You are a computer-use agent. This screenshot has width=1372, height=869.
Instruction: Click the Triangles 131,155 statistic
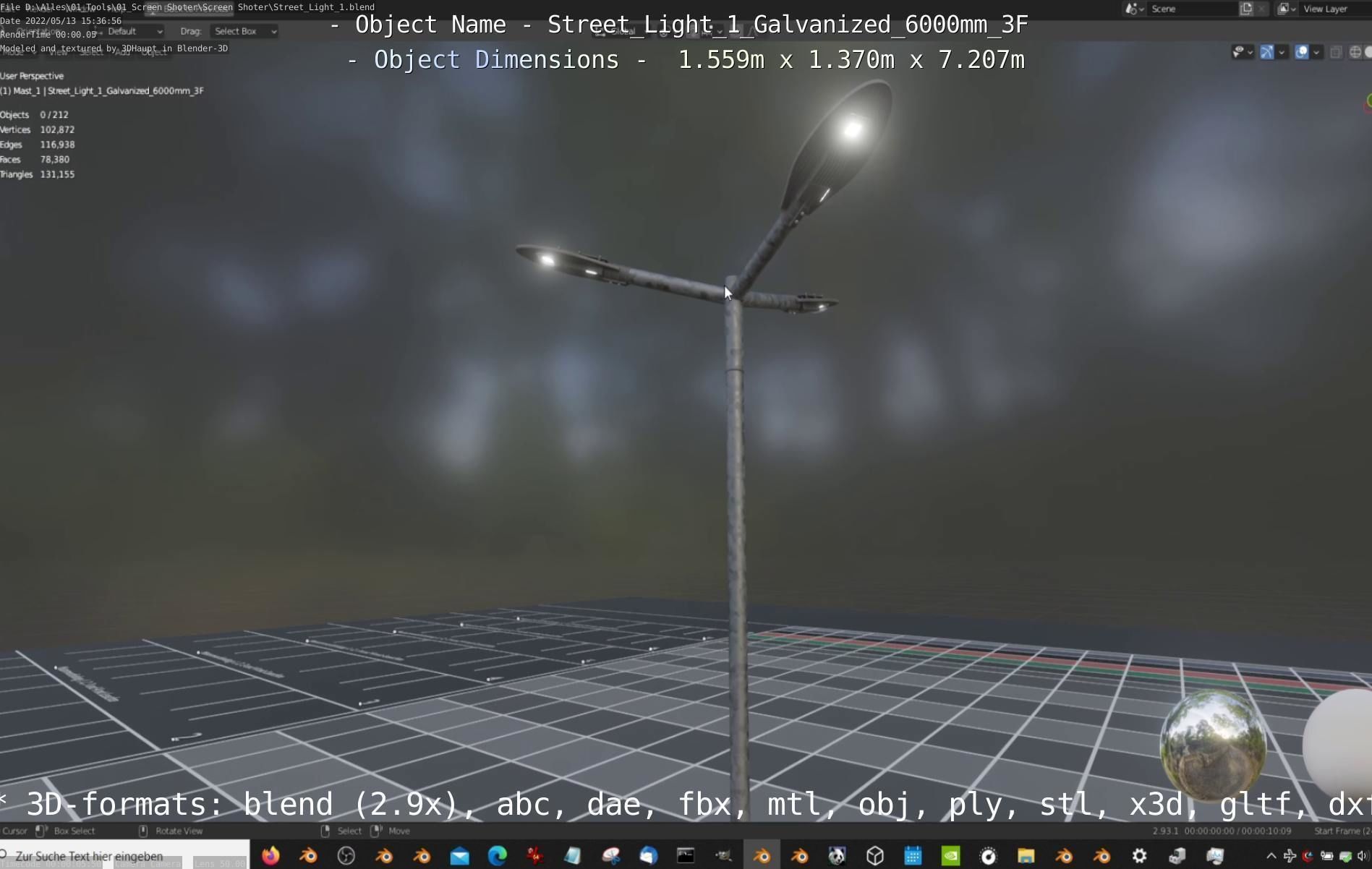tap(38, 175)
